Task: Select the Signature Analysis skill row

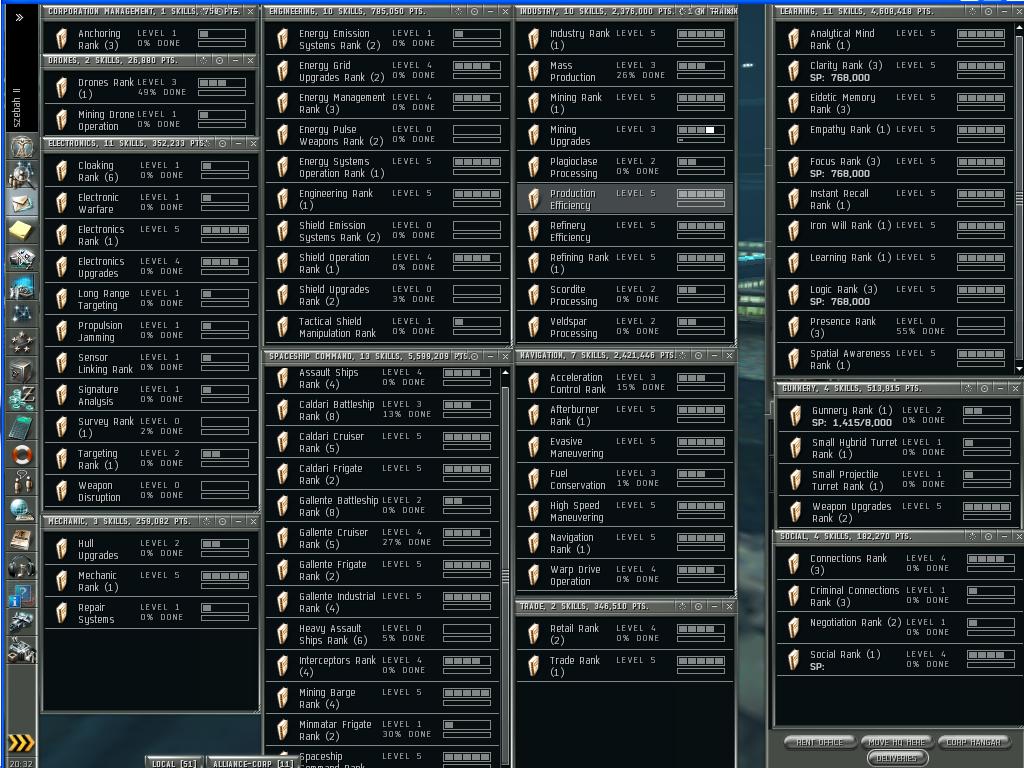Action: (150, 394)
